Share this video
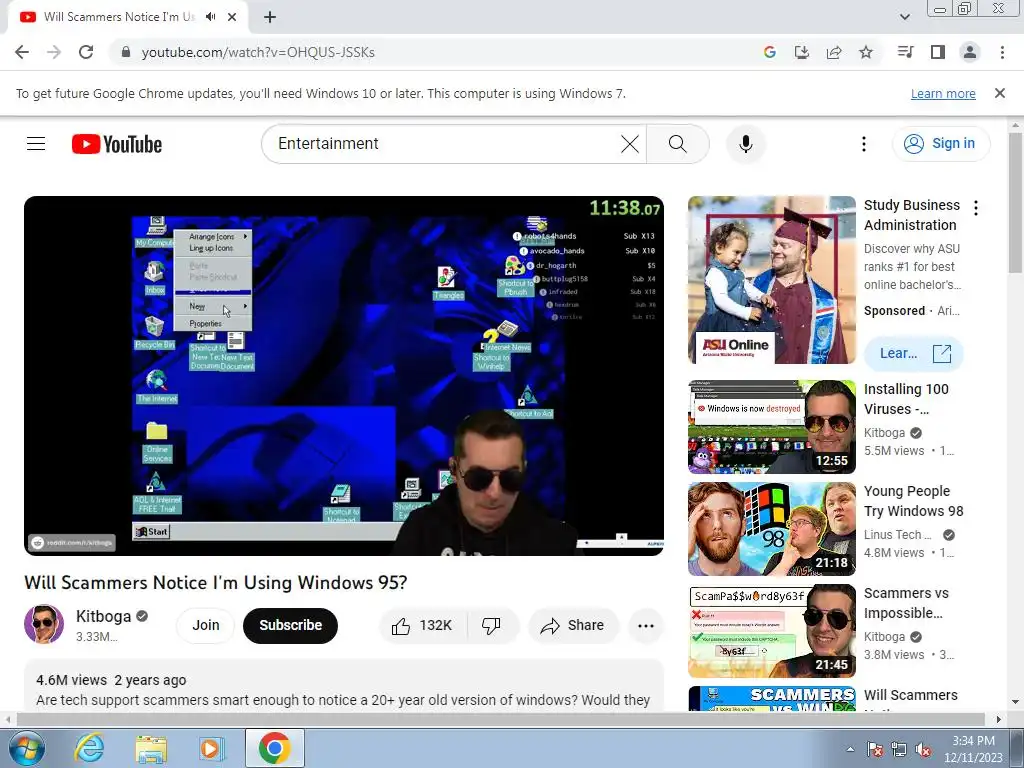Screen dimensions: 1024x768 click(573, 625)
